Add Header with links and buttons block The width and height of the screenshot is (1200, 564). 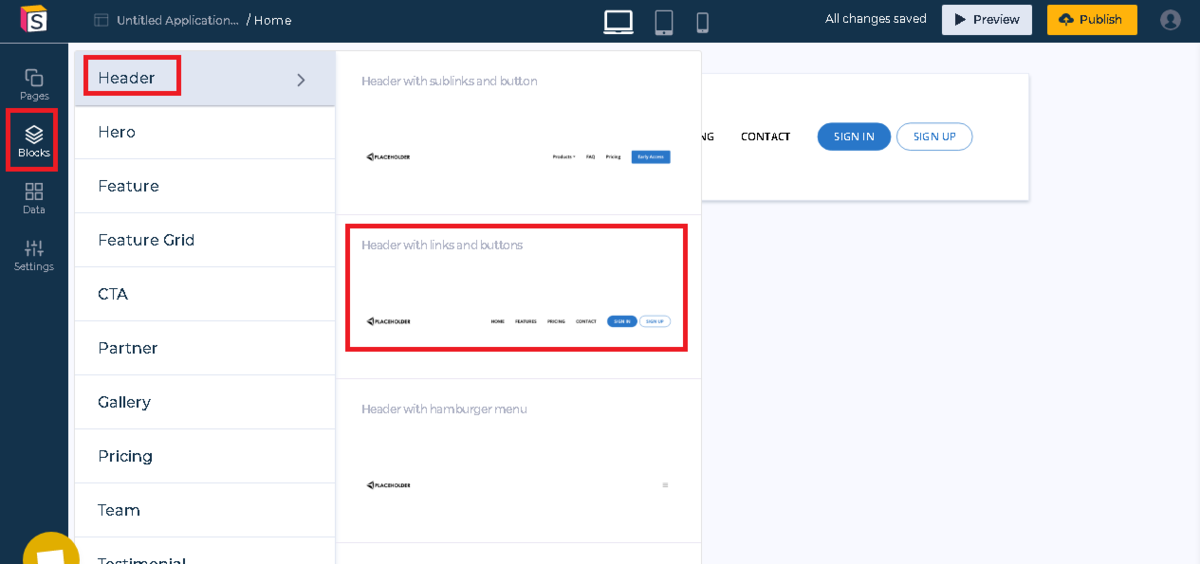518,297
